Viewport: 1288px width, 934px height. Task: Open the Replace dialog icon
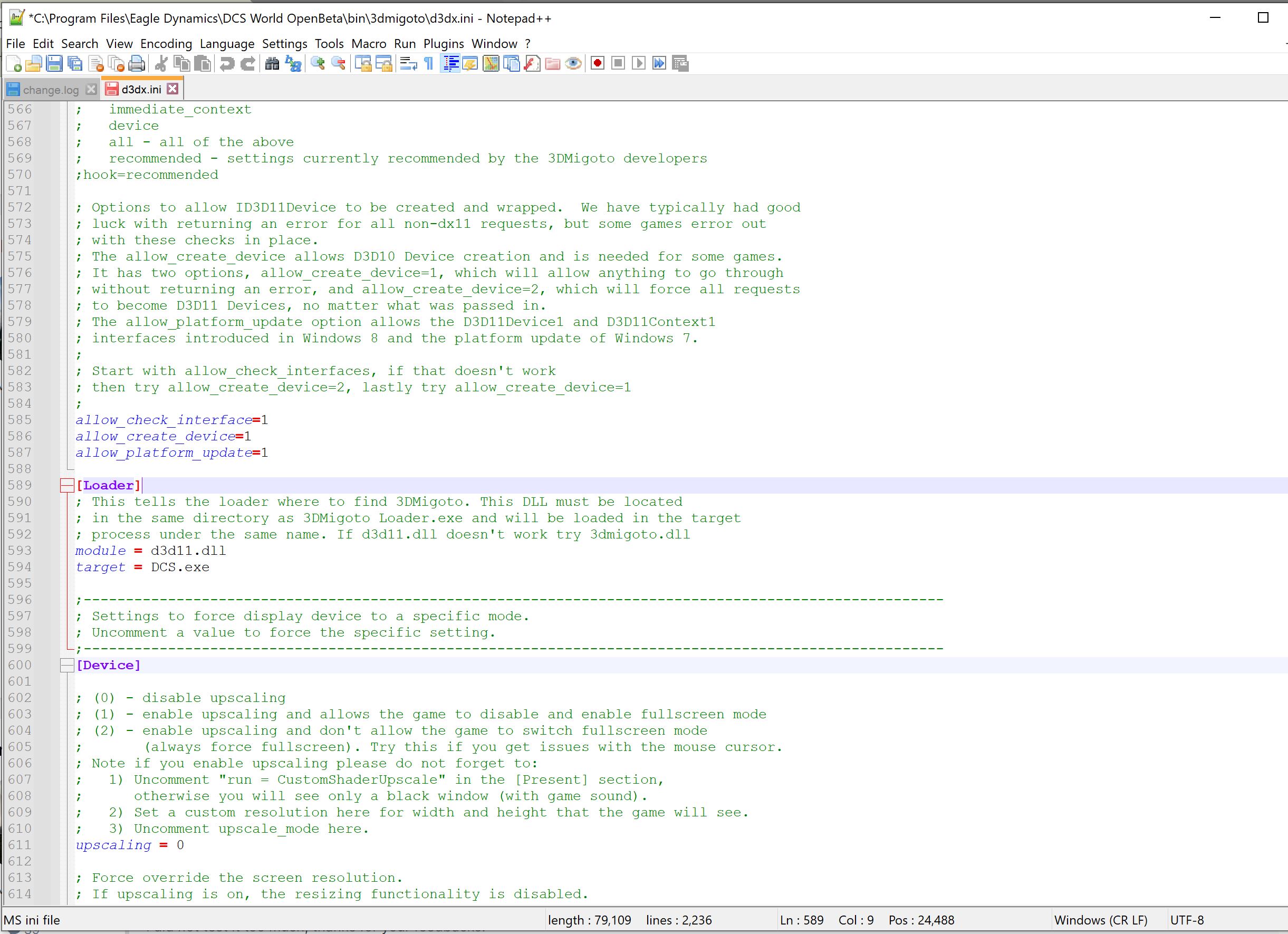(x=293, y=64)
